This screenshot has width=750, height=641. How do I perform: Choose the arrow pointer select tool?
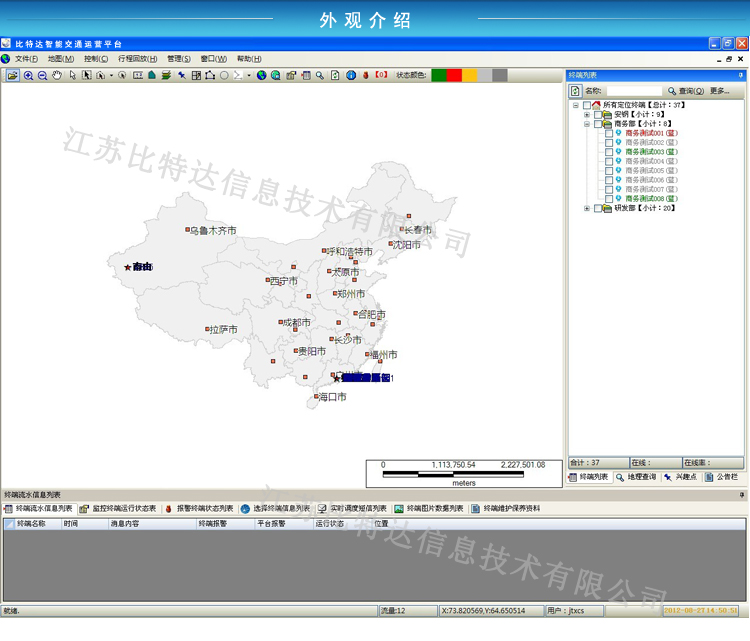click(x=73, y=75)
